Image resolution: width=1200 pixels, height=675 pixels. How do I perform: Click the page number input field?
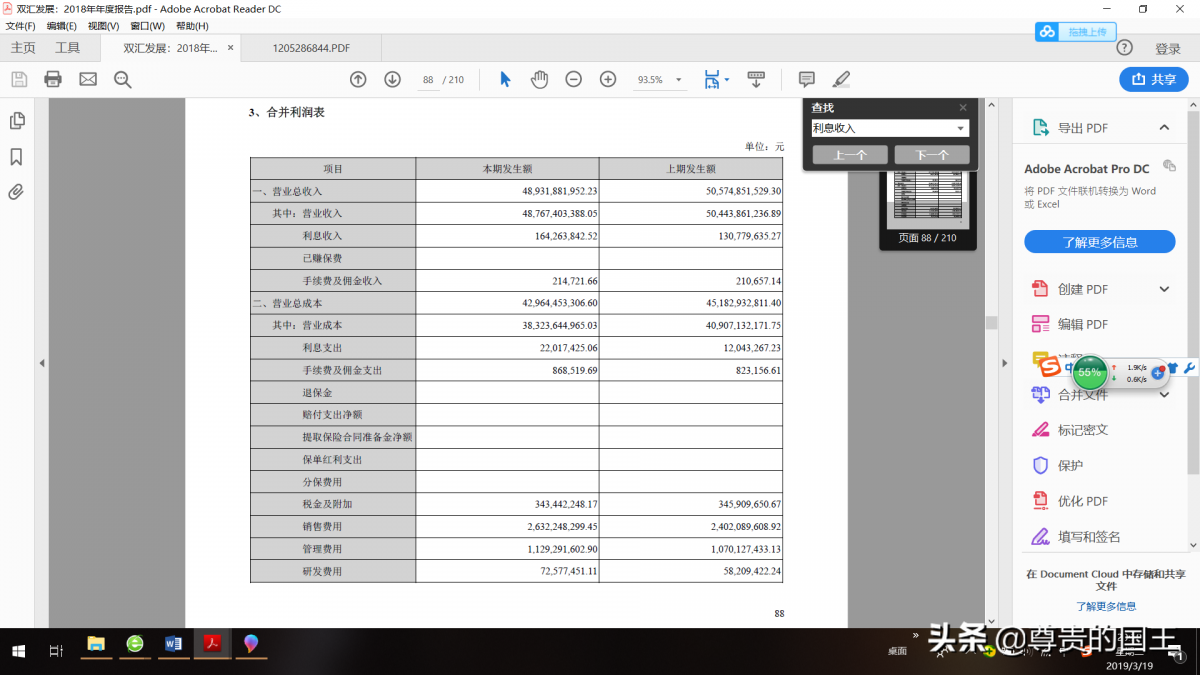(428, 80)
